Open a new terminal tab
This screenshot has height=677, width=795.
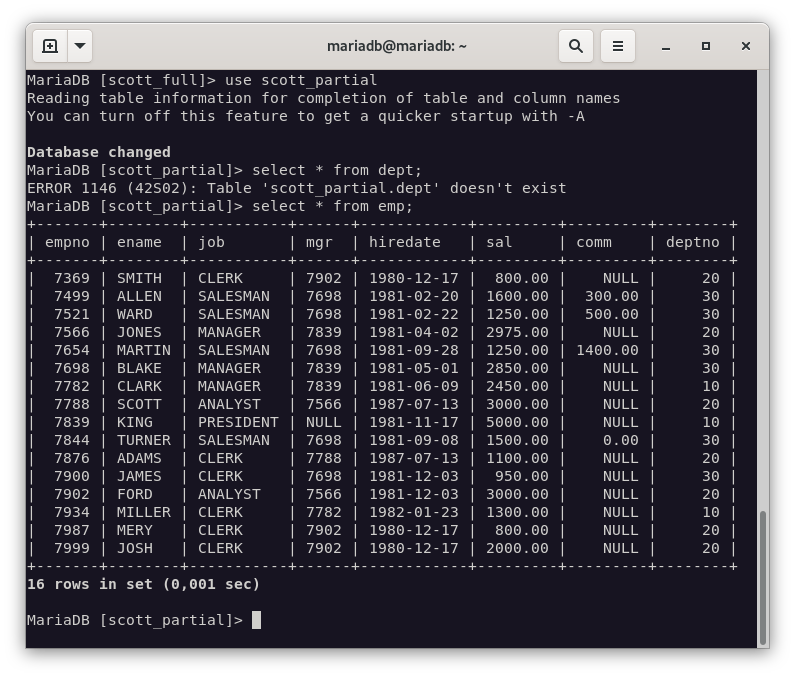50,46
